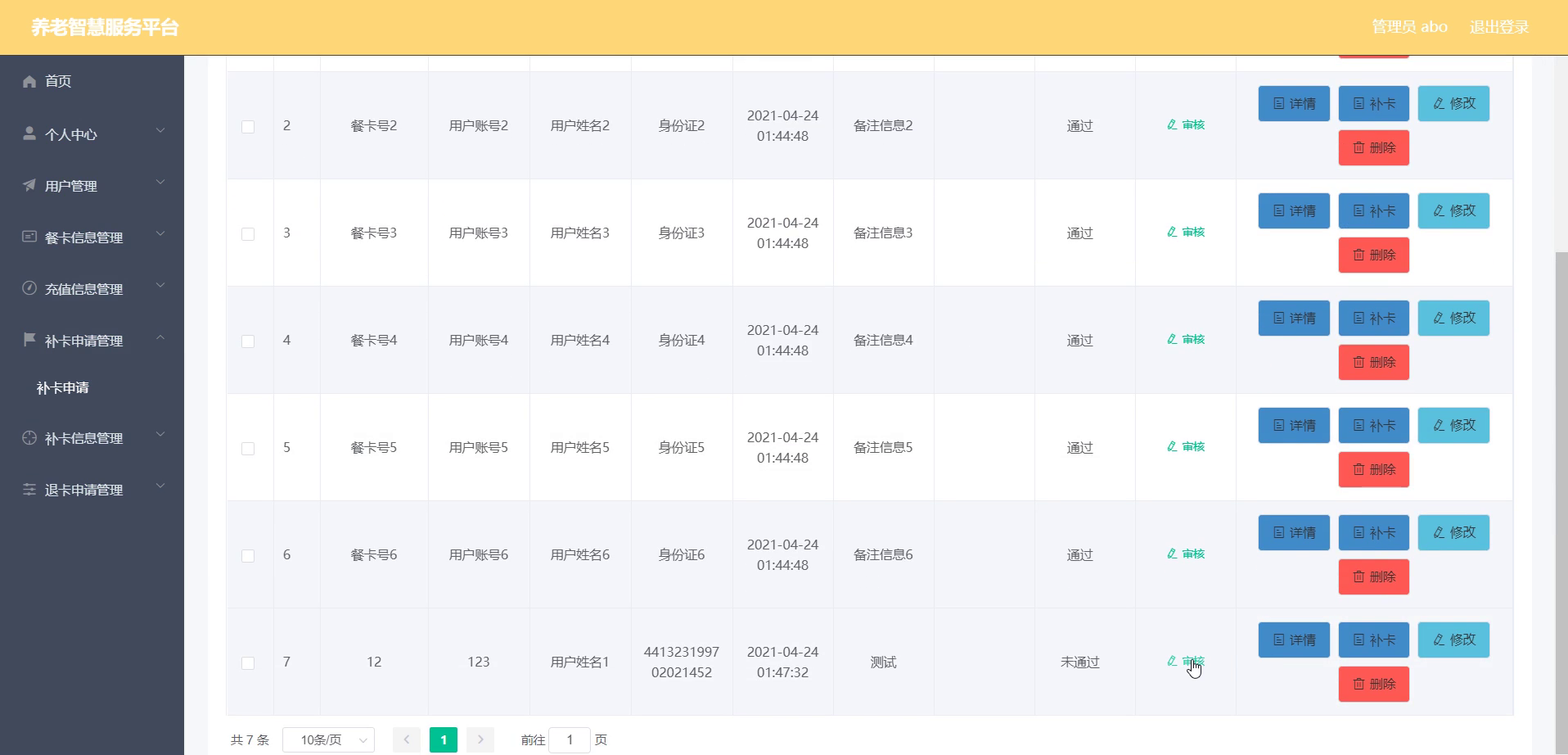
Task: Click document icon on row 5 补卡 button
Action: (1358, 425)
